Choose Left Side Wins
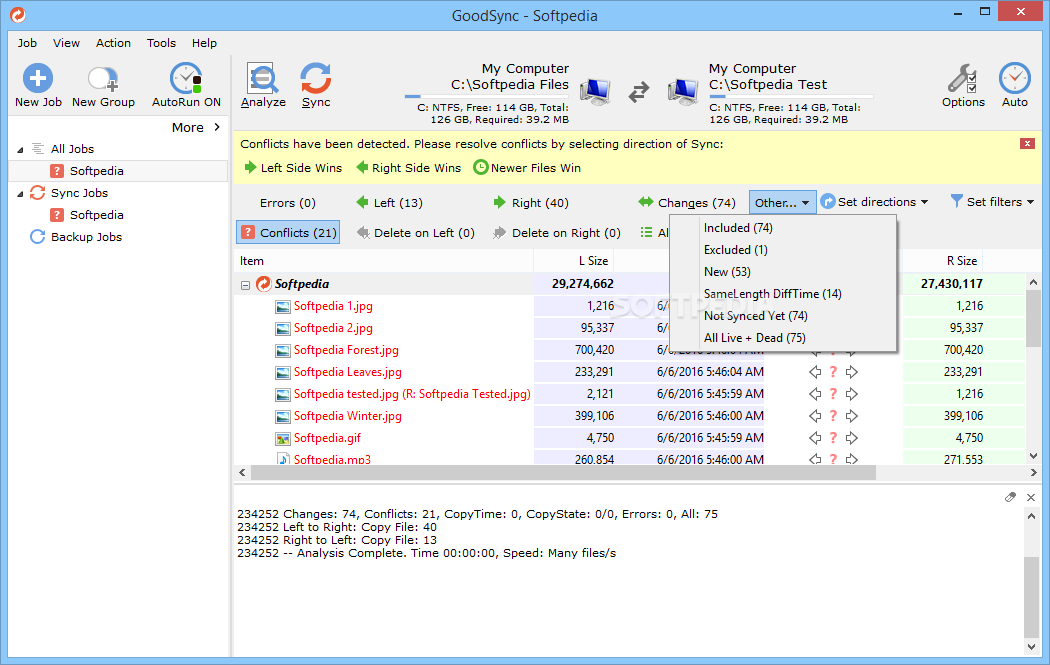The height and width of the screenshot is (665, 1050). (x=293, y=167)
